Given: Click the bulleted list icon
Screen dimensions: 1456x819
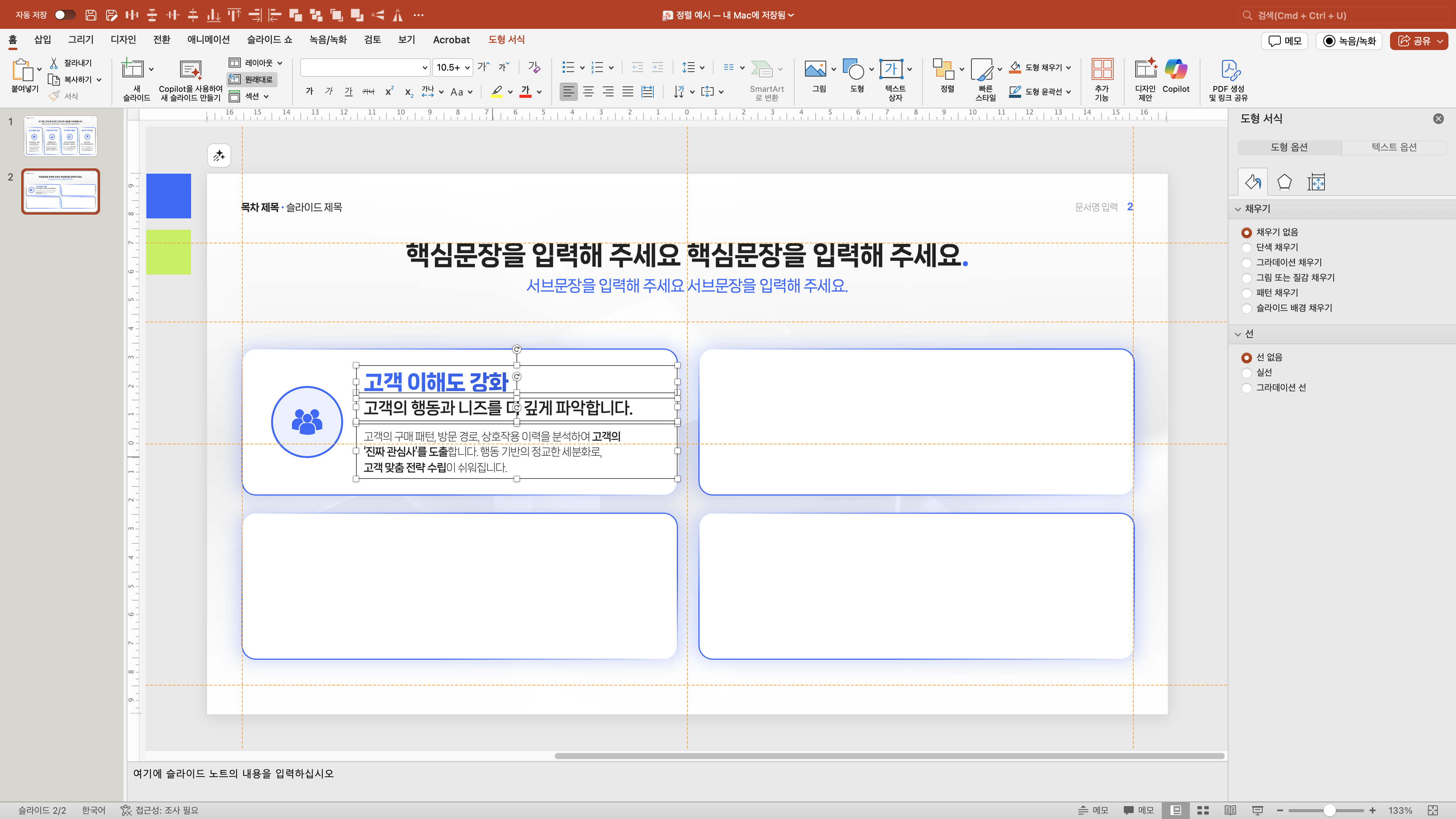Looking at the screenshot, I should pos(568,68).
